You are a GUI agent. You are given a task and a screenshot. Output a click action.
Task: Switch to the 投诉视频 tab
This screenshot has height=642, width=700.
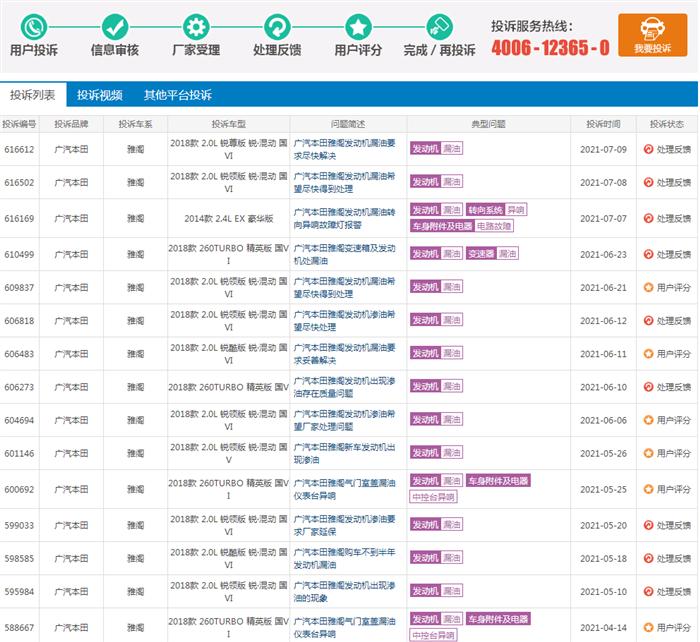(x=100, y=95)
